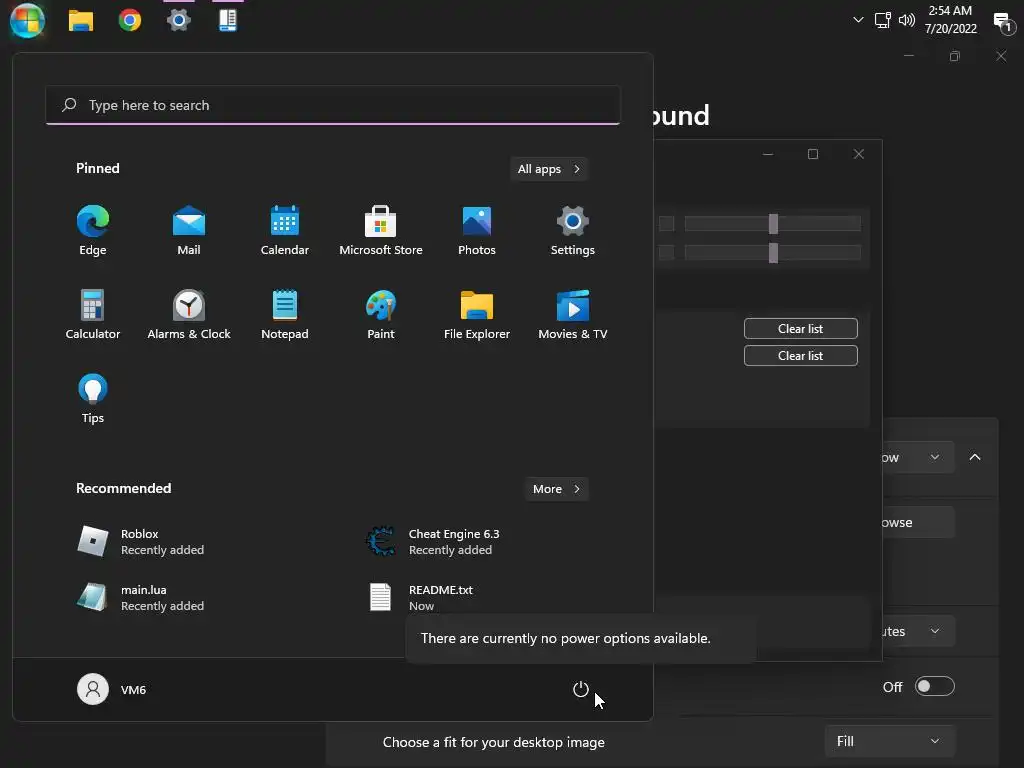This screenshot has width=1024, height=768.
Task: Open the main.lua recommended file
Action: (x=140, y=597)
